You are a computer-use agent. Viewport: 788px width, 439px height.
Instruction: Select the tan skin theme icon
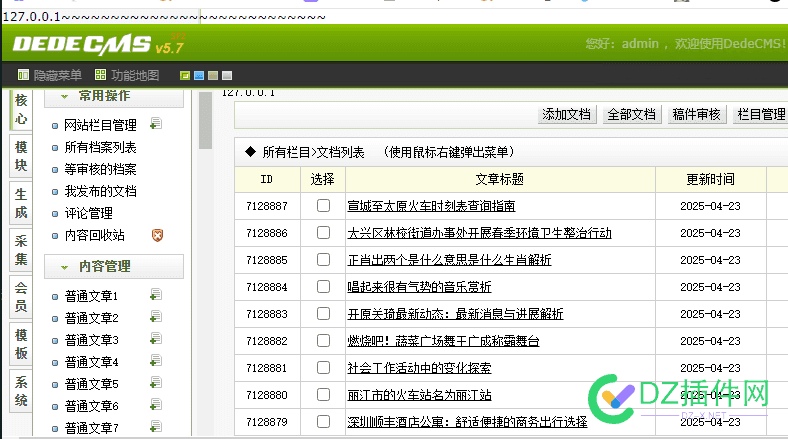tap(213, 75)
